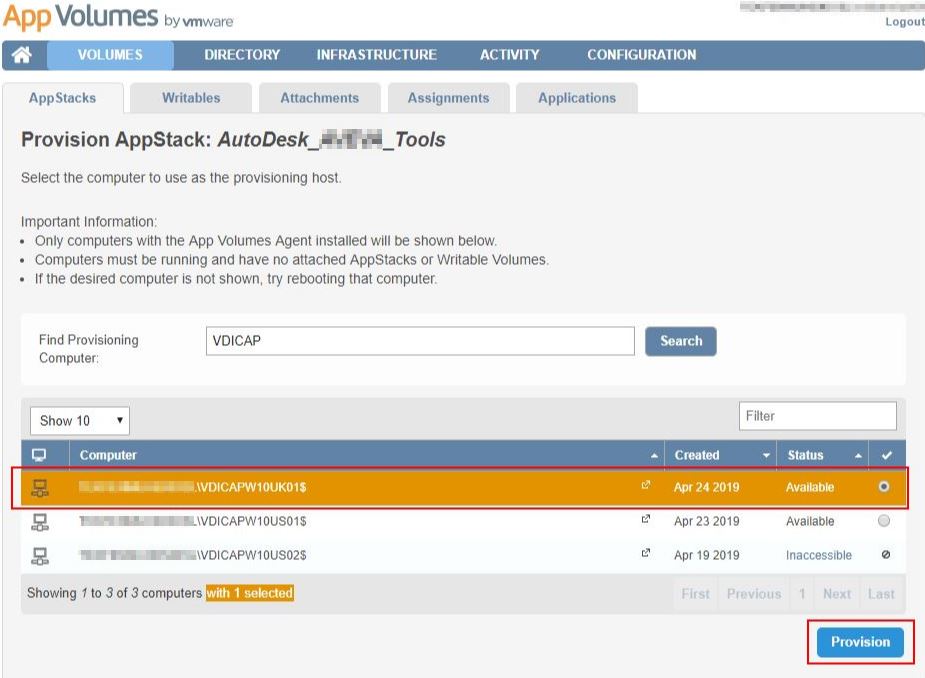Open external link icon for VDICAPW10US01$

pos(646,519)
